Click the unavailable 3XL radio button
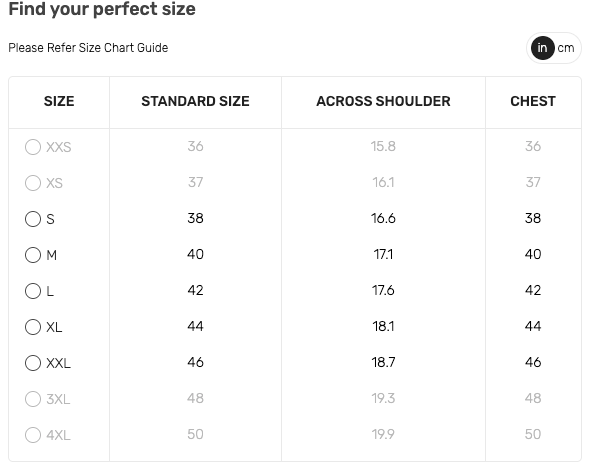Screen dimensions: 594x471 click(33, 399)
